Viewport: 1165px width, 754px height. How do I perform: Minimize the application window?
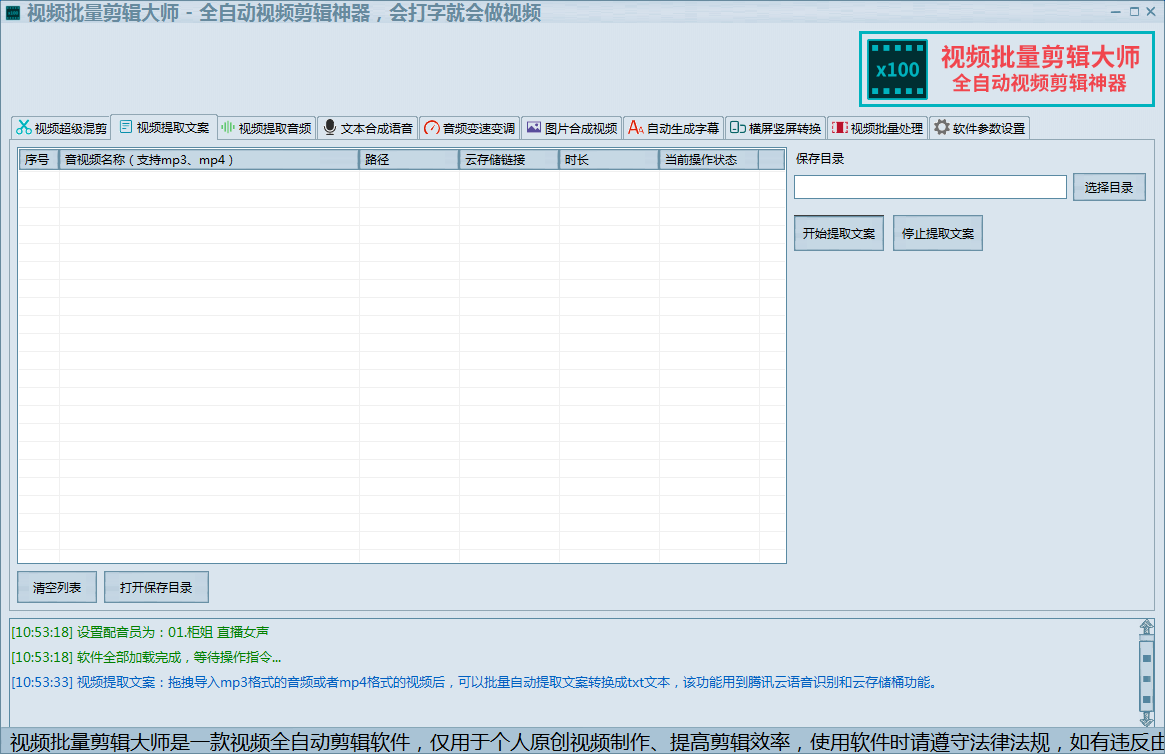click(x=1116, y=11)
